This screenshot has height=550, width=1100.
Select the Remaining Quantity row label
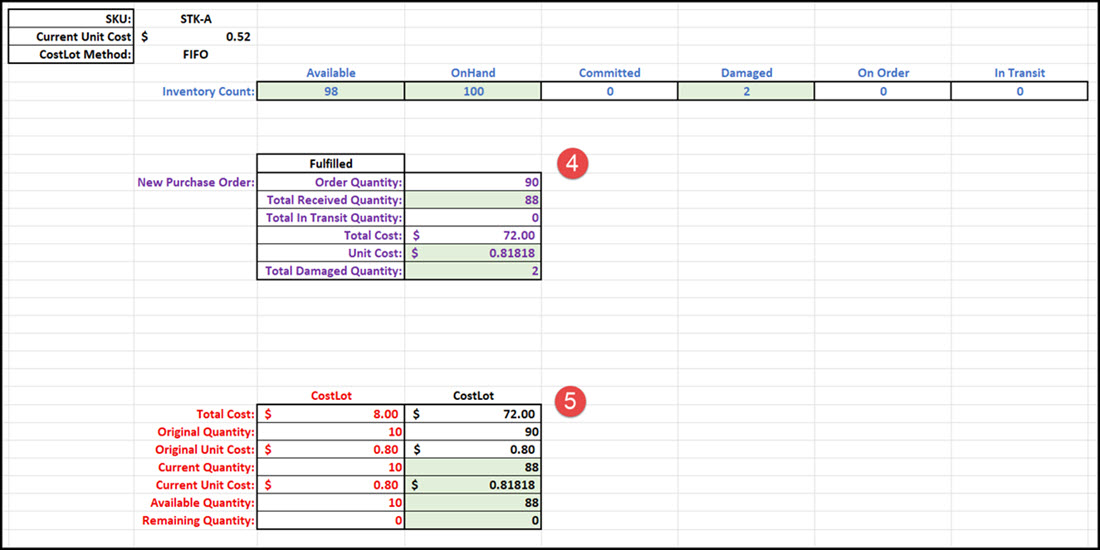point(198,521)
